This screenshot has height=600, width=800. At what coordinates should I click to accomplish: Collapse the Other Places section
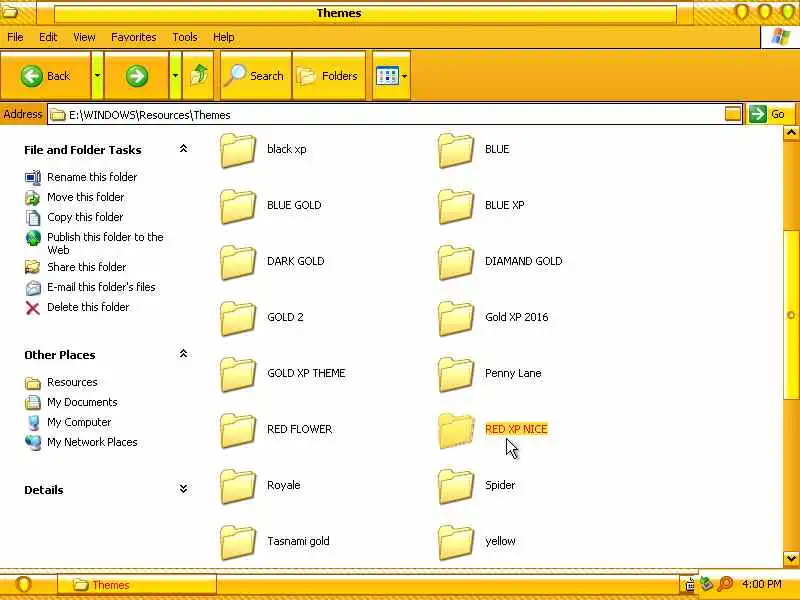click(x=183, y=354)
